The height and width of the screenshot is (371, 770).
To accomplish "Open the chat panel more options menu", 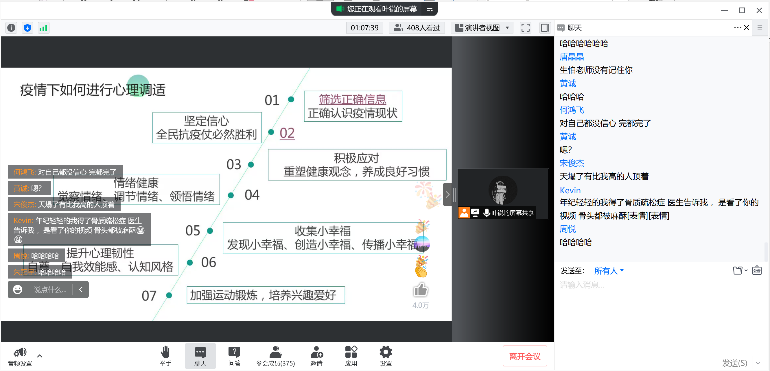I will pyautogui.click(x=738, y=28).
